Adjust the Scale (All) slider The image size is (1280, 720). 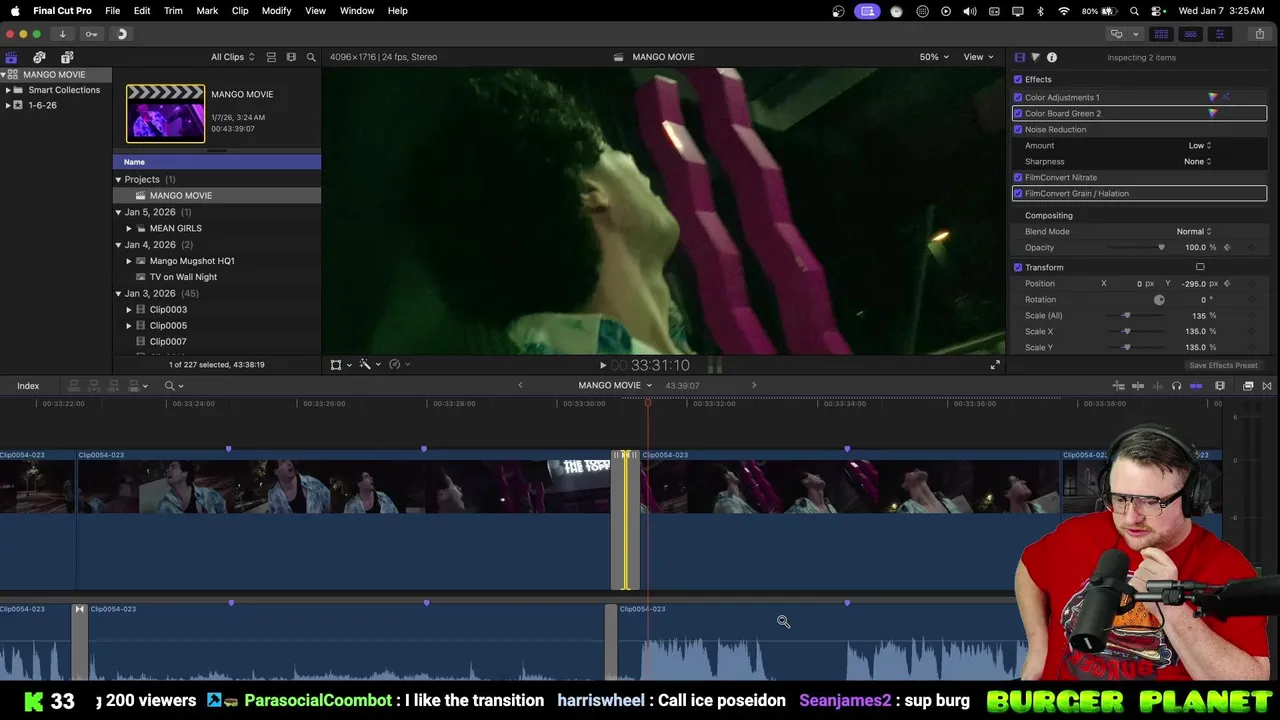(1127, 315)
